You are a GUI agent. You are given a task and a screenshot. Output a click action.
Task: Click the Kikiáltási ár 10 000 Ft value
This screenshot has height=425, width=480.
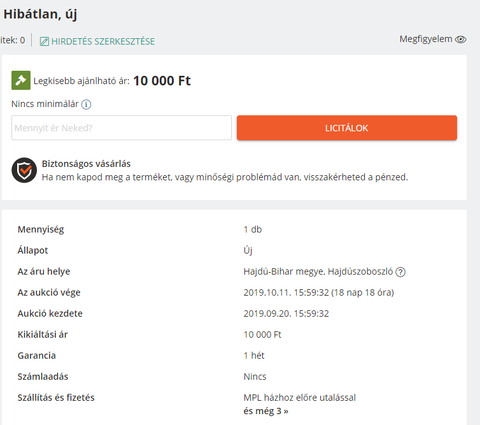(262, 334)
